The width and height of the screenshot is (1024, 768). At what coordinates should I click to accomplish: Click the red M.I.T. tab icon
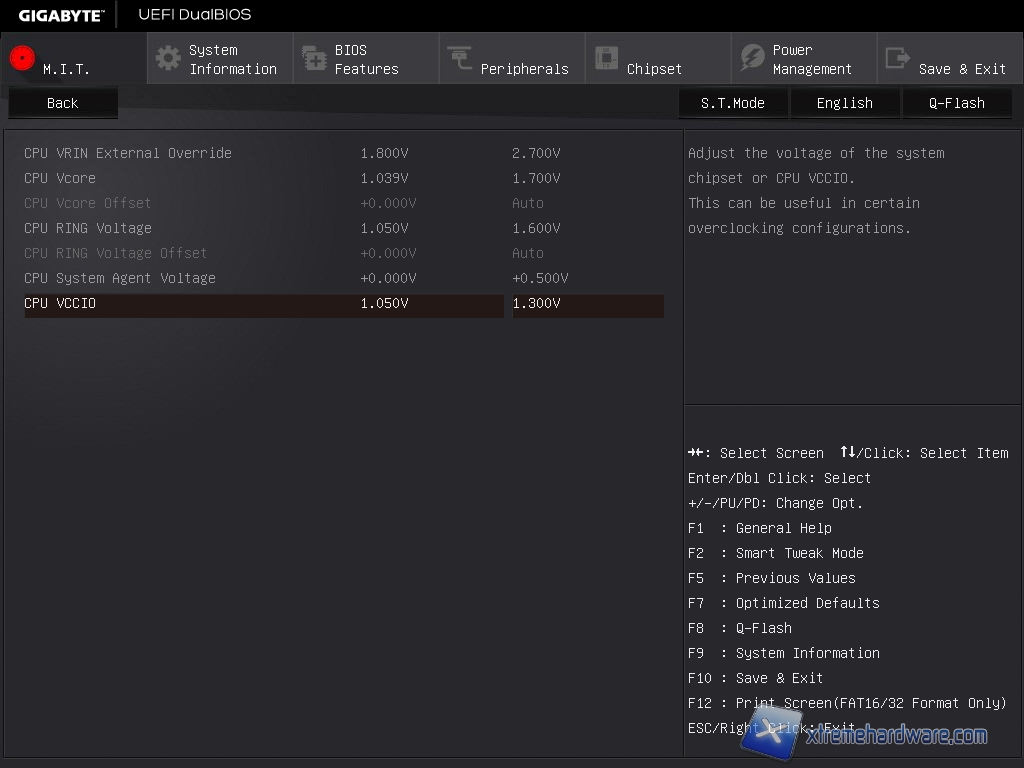(x=22, y=58)
